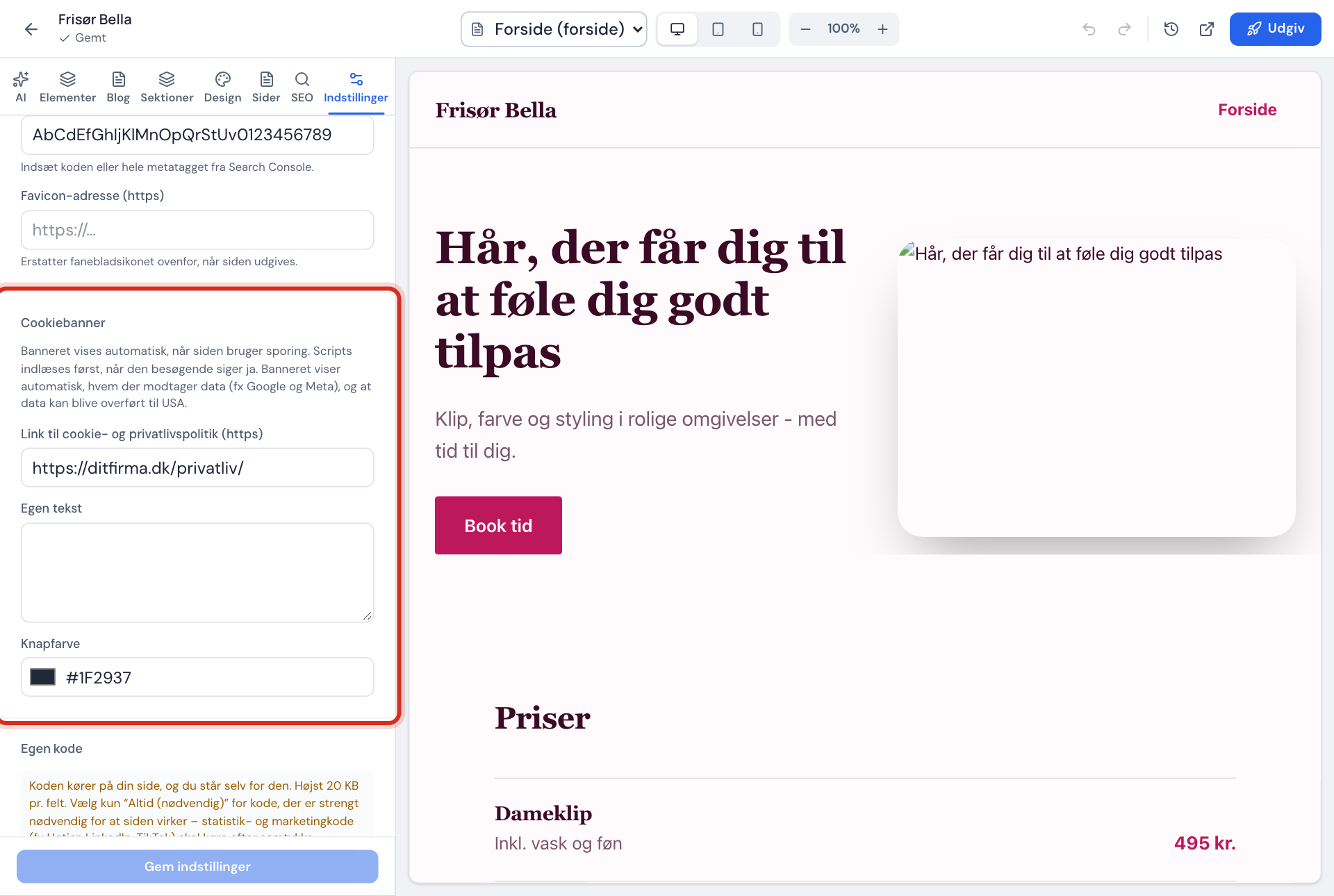
Task: Open version history clock icon
Action: pos(1171,29)
